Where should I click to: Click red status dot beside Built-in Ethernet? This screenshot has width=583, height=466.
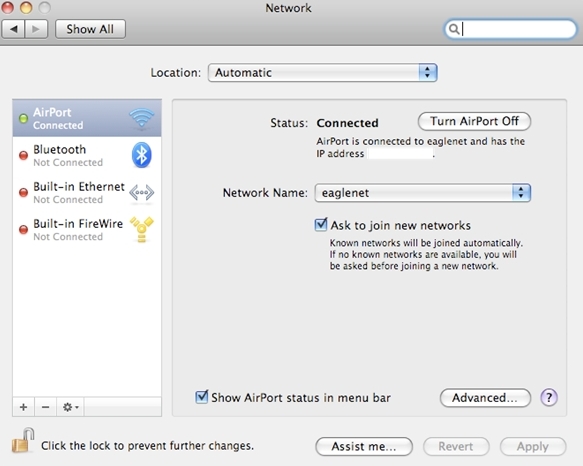pos(23,192)
